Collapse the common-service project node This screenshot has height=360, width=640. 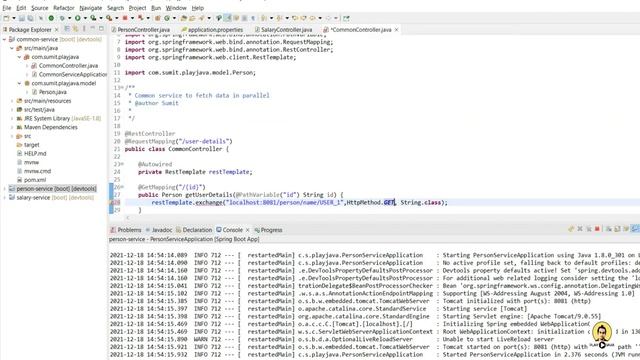click(4, 39)
